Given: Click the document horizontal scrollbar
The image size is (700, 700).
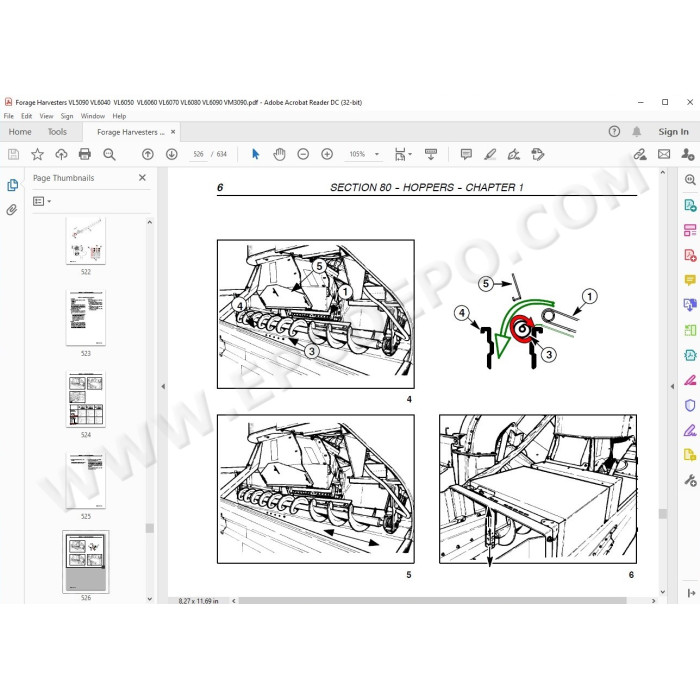Looking at the screenshot, I should tap(432, 601).
